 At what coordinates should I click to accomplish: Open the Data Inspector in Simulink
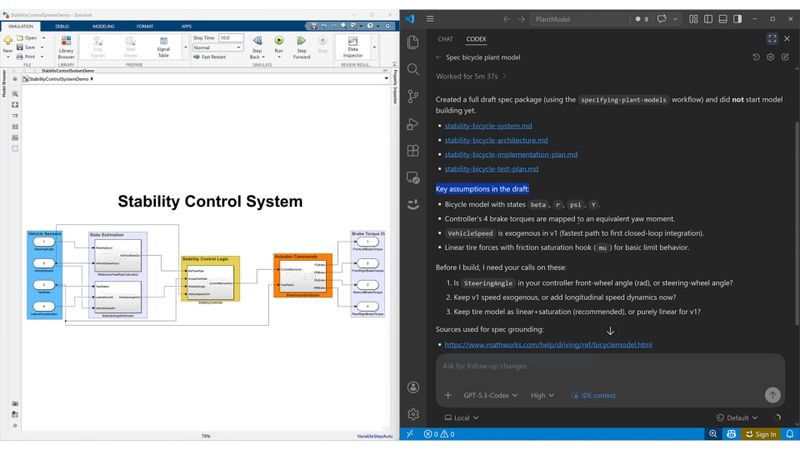point(353,47)
